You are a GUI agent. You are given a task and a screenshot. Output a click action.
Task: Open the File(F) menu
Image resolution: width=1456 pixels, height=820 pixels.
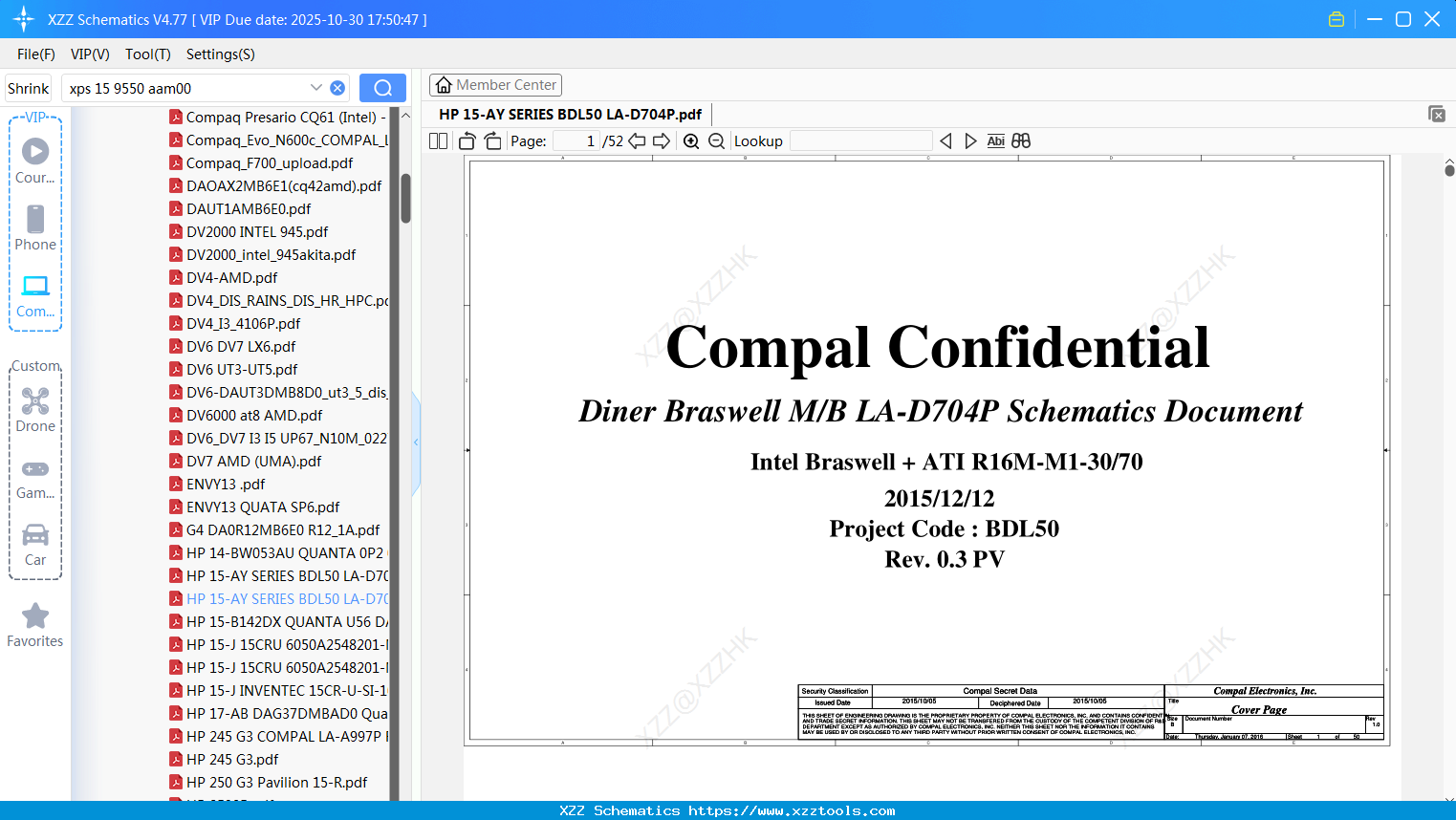(x=36, y=54)
